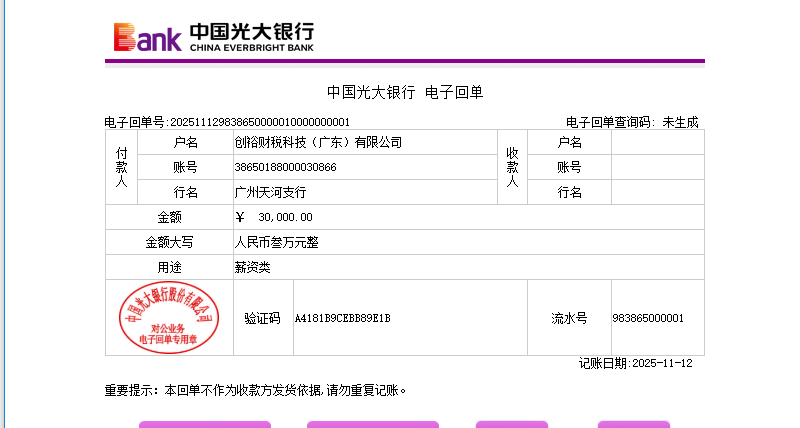This screenshot has width=800, height=428.
Task: Click amount in words 人民币叁万元整
Action: [x=276, y=242]
